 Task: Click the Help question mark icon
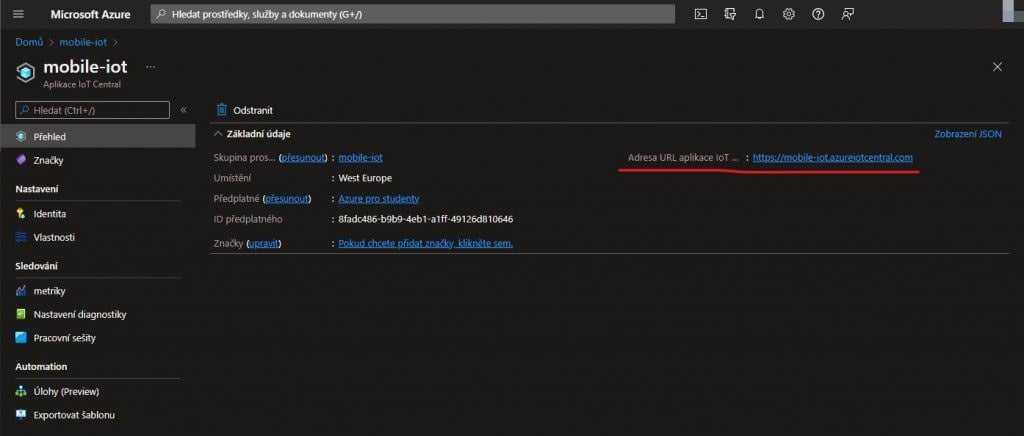(818, 14)
